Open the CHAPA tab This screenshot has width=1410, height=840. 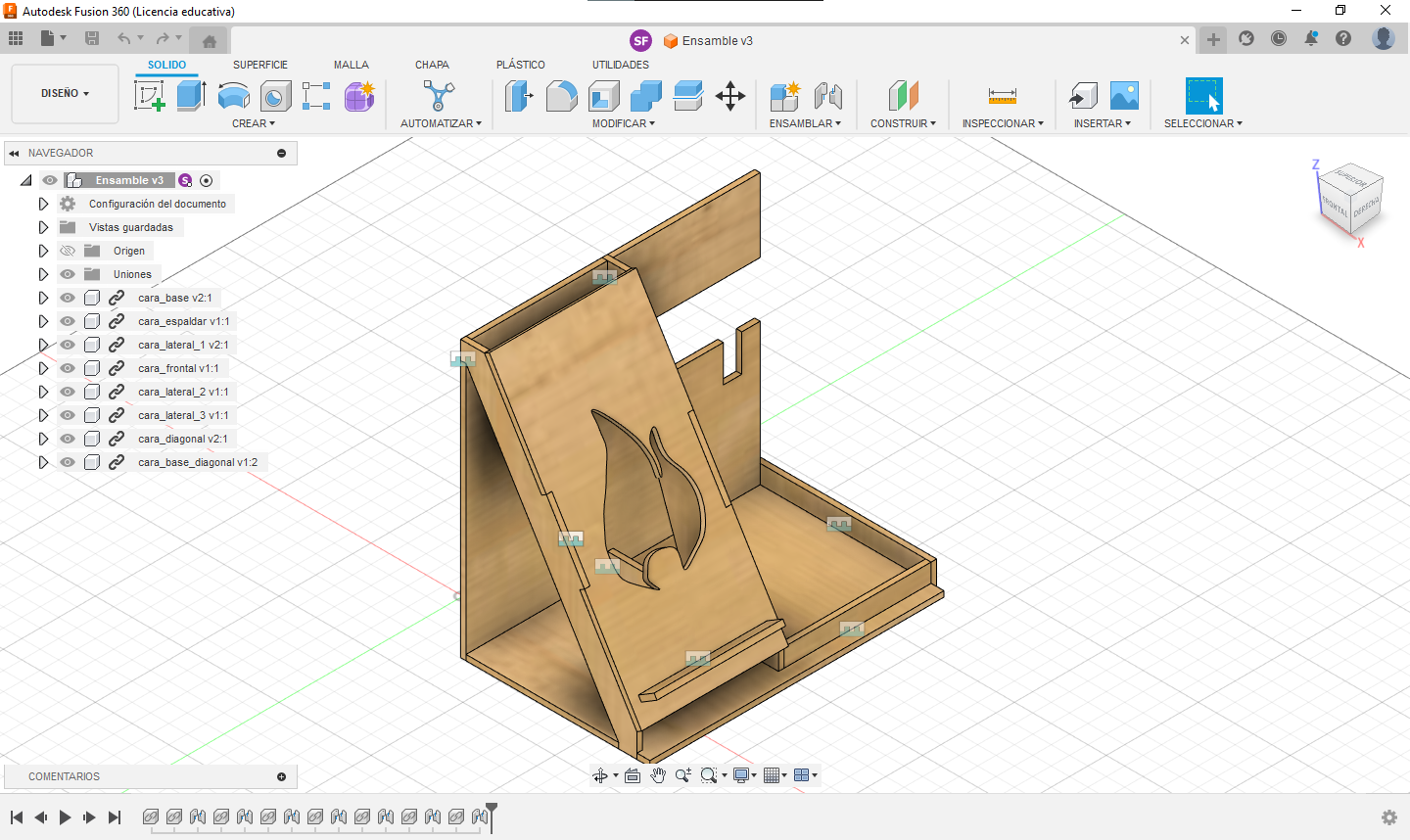(432, 65)
